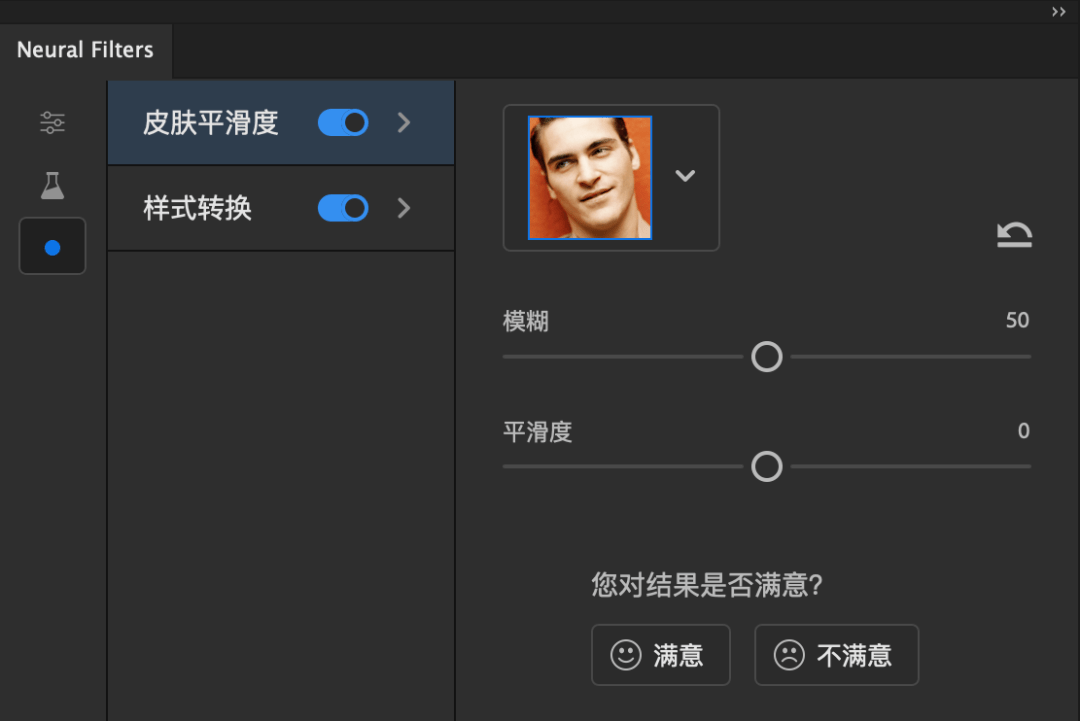The image size is (1080, 721).
Task: Click the frowning face icon
Action: click(x=789, y=655)
